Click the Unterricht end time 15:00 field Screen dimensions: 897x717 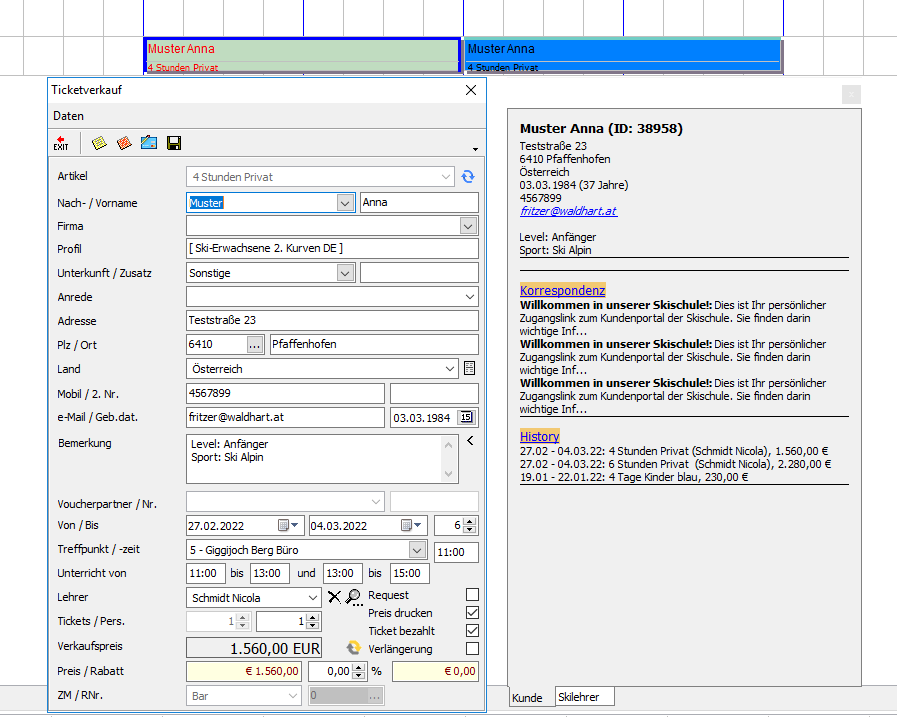[410, 573]
